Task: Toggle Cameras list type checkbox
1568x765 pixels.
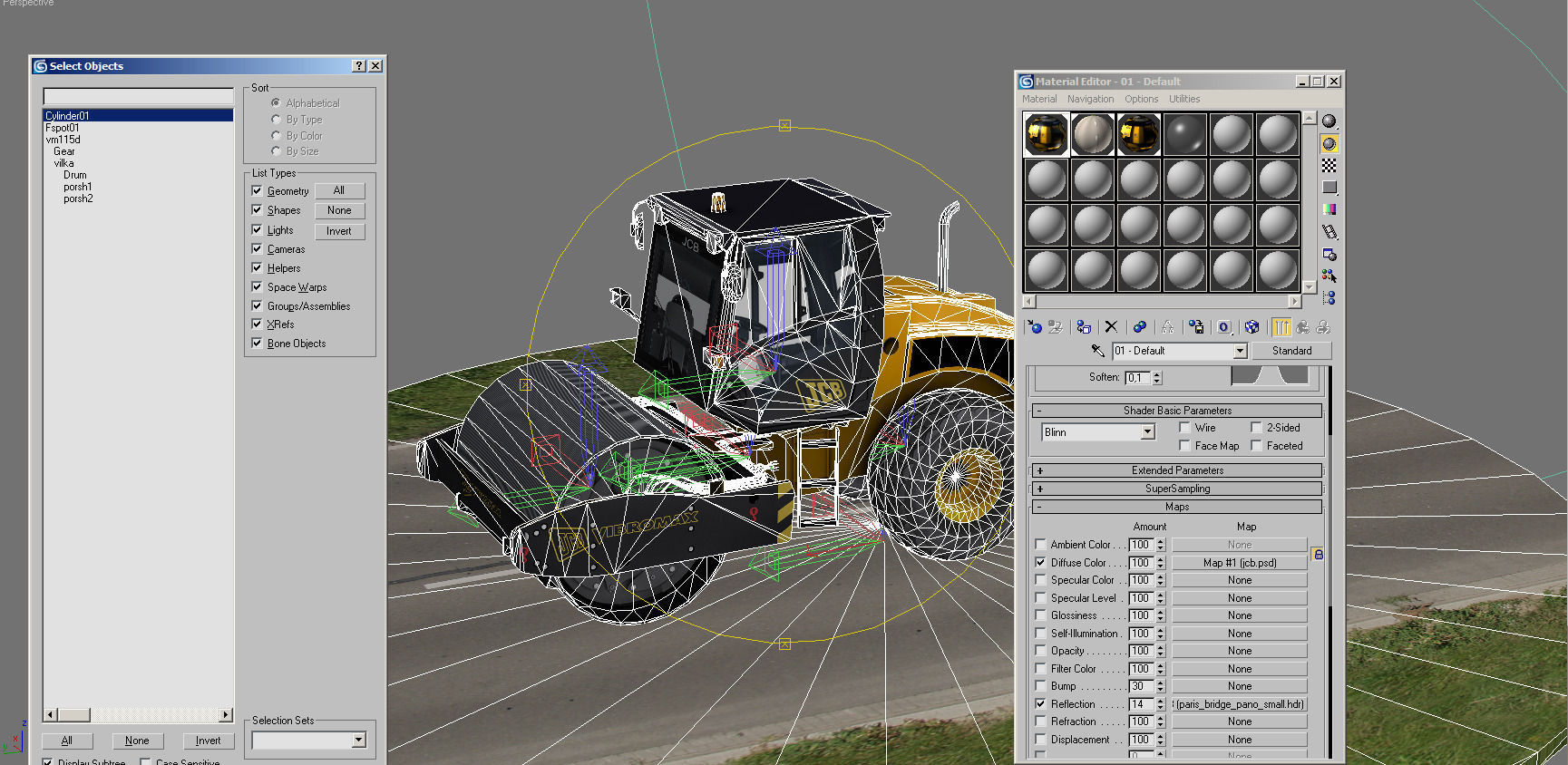Action: tap(257, 248)
